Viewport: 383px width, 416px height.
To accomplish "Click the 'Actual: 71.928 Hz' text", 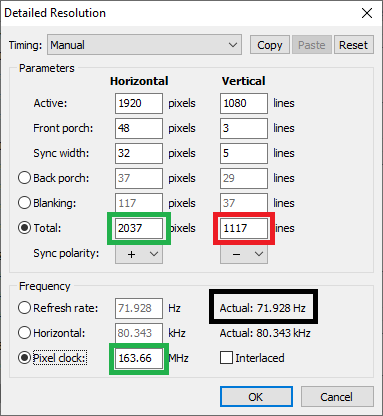I will point(263,308).
